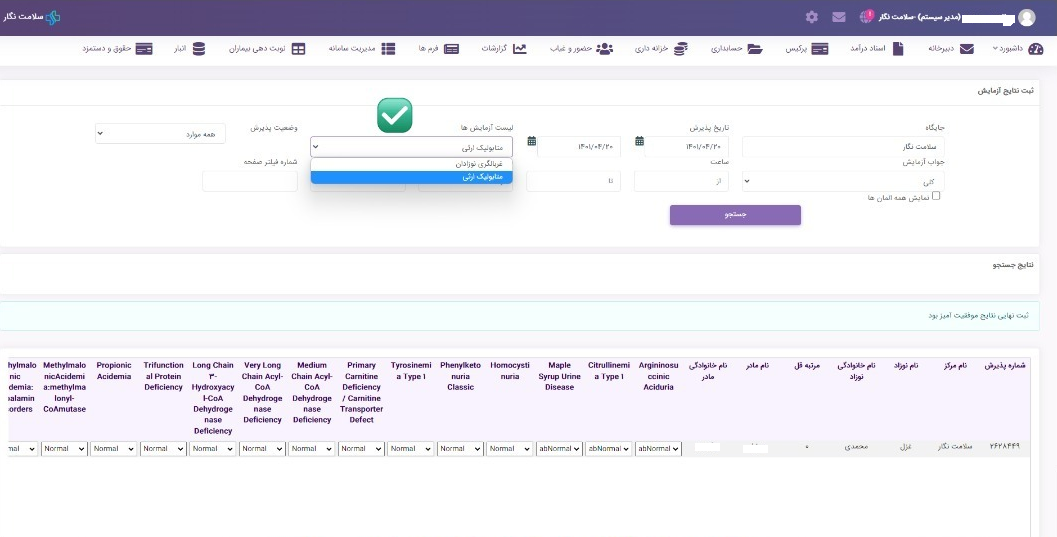Open the Argininosuccinic Aciduria result dropdown
The image size is (1057, 537).
(x=658, y=449)
